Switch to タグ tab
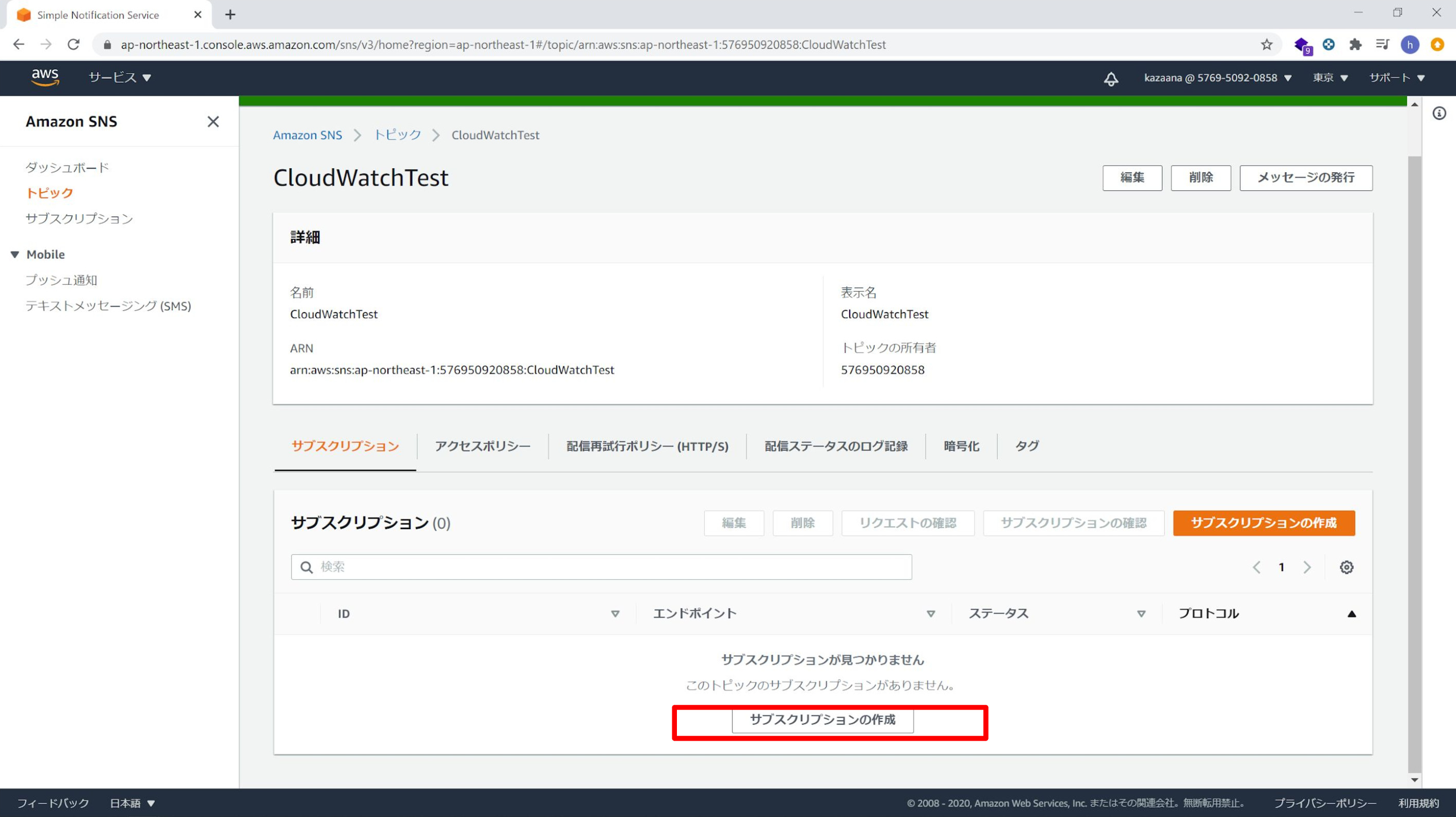1456x817 pixels. point(1026,446)
